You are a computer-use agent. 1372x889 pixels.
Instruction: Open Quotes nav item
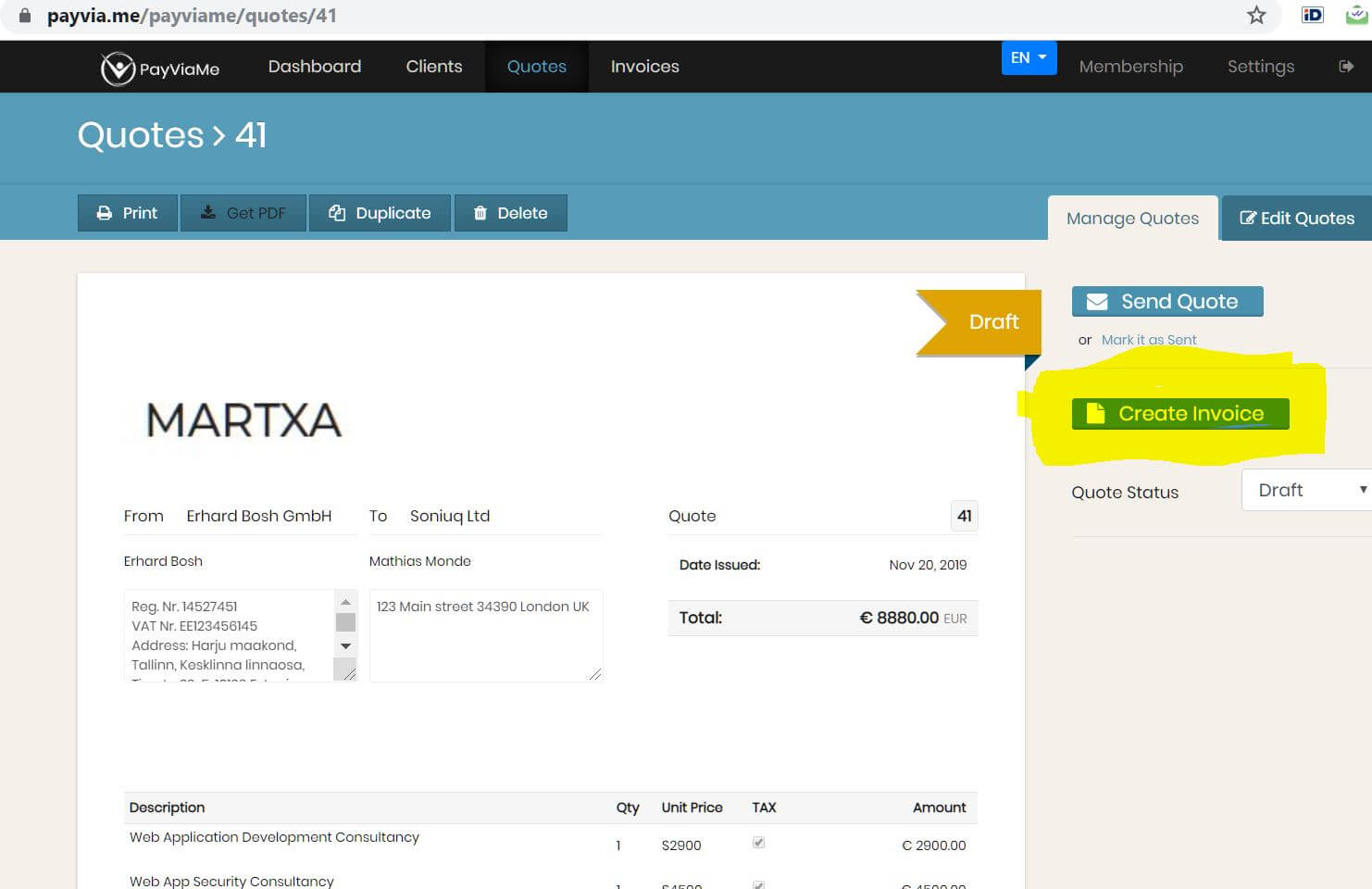click(x=537, y=67)
